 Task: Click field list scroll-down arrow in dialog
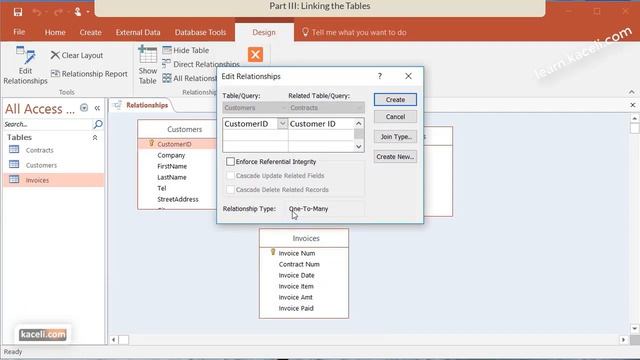coord(359,147)
